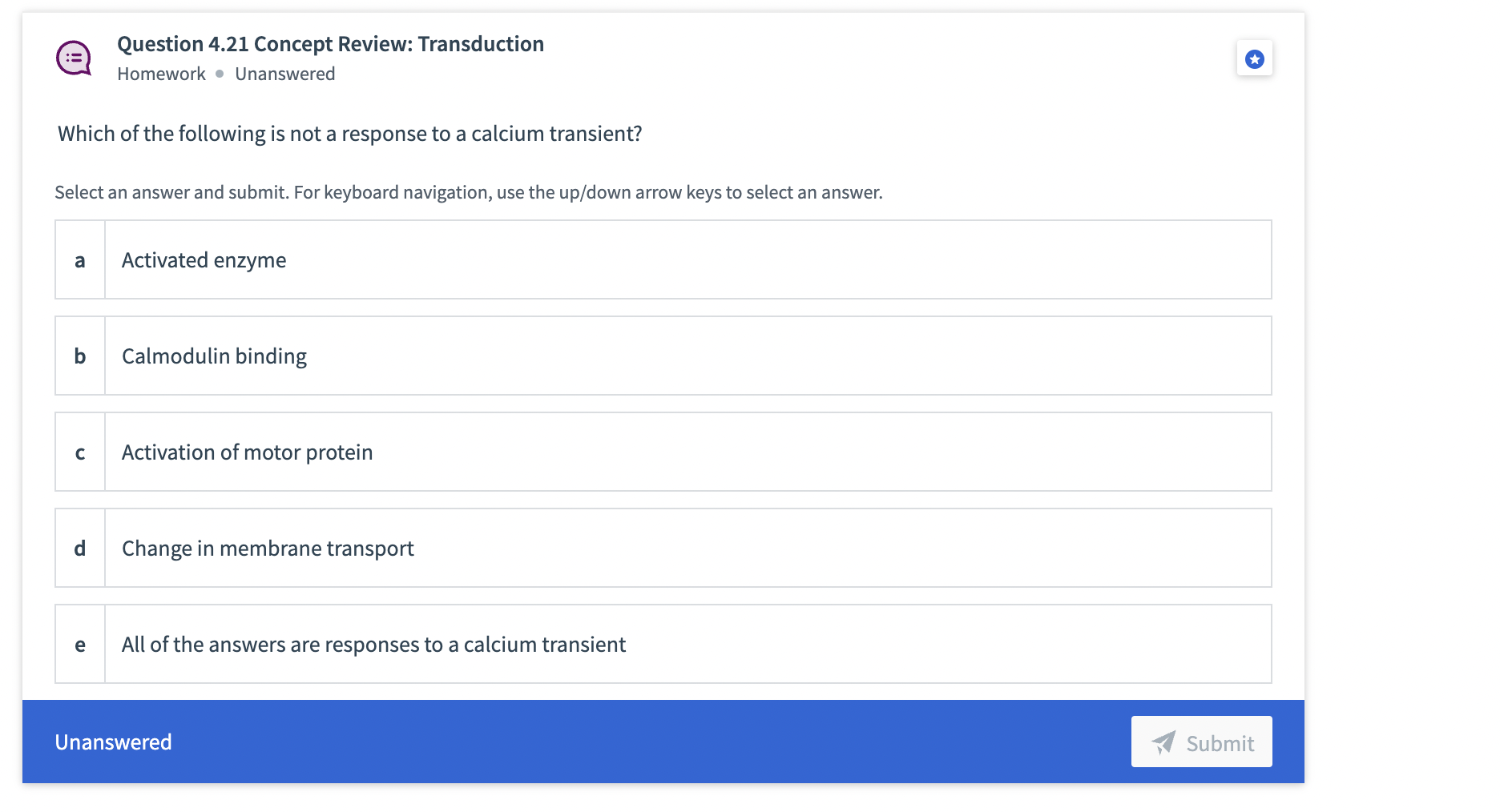Click the blue star bookmark icon
The width and height of the screenshot is (1500, 812).
tap(1255, 58)
